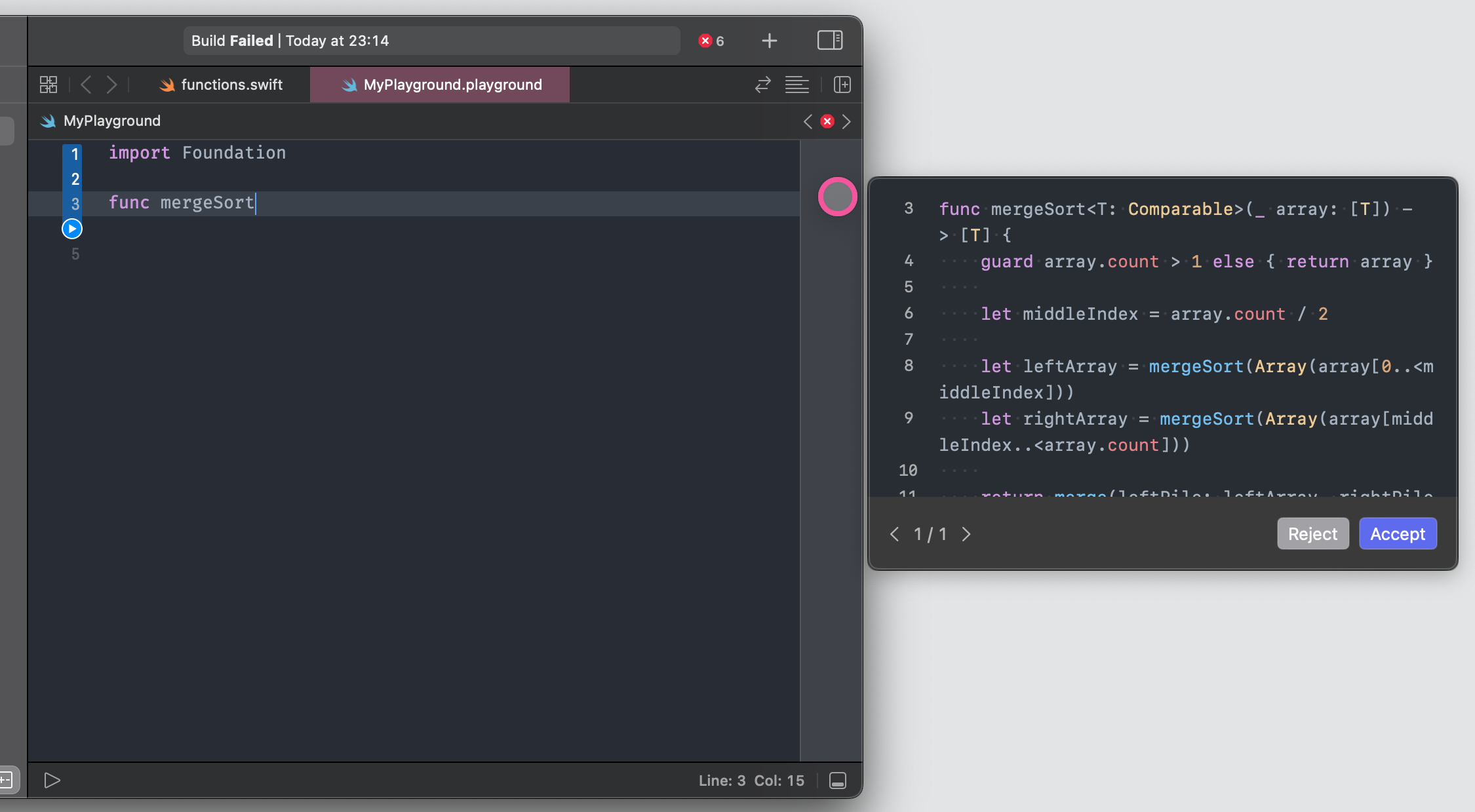Click the grid/panel layout icon

(48, 84)
